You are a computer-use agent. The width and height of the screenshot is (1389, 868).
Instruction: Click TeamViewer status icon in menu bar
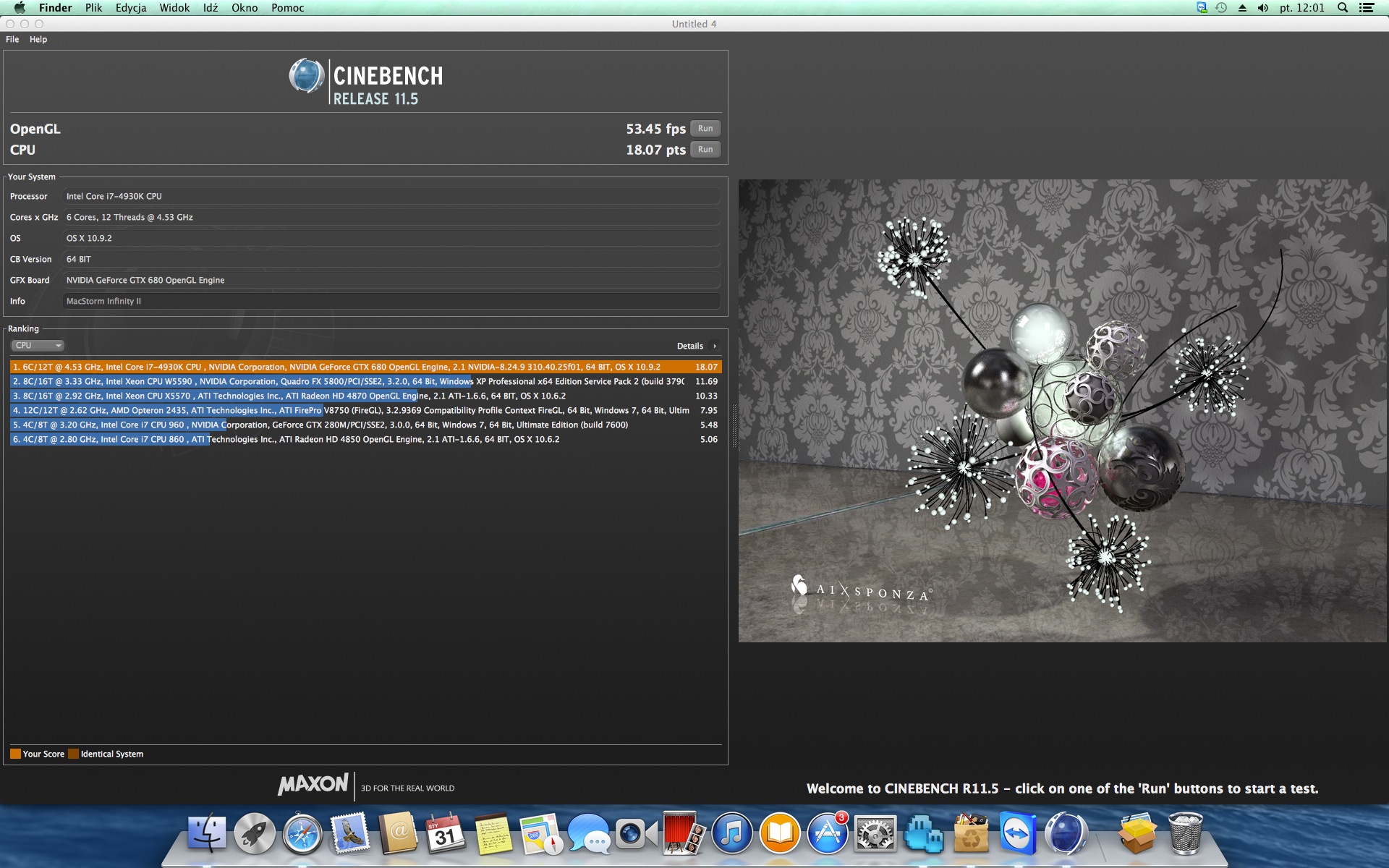point(1202,8)
